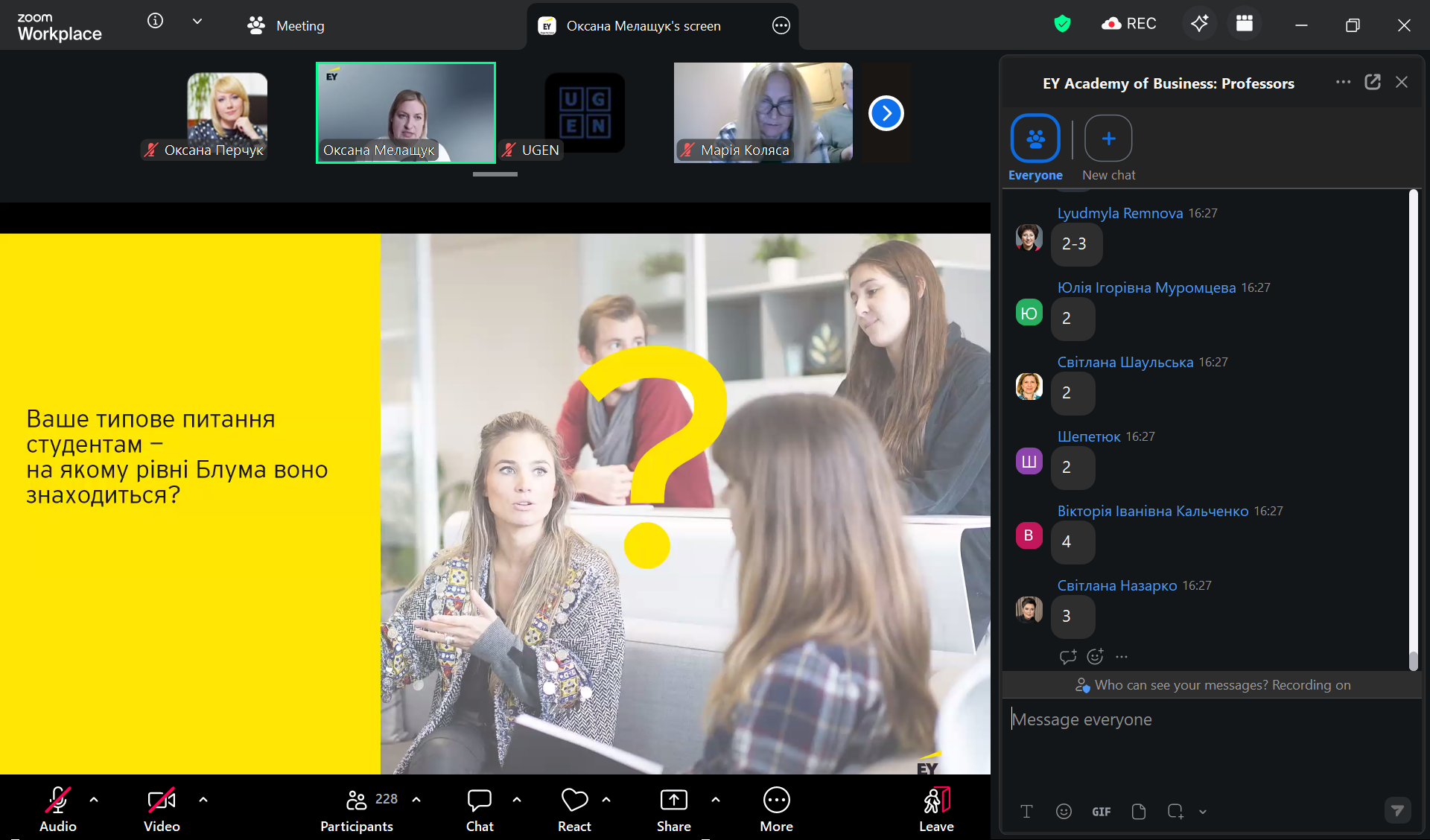Image resolution: width=1430 pixels, height=840 pixels.
Task: Click the chat file attachment icon
Action: point(1138,812)
